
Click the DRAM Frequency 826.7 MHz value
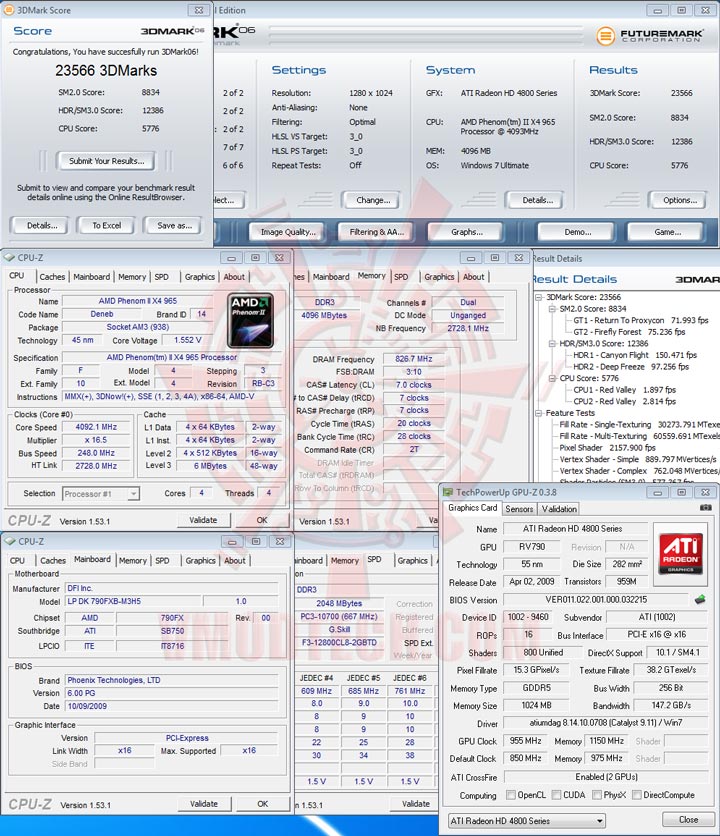413,359
